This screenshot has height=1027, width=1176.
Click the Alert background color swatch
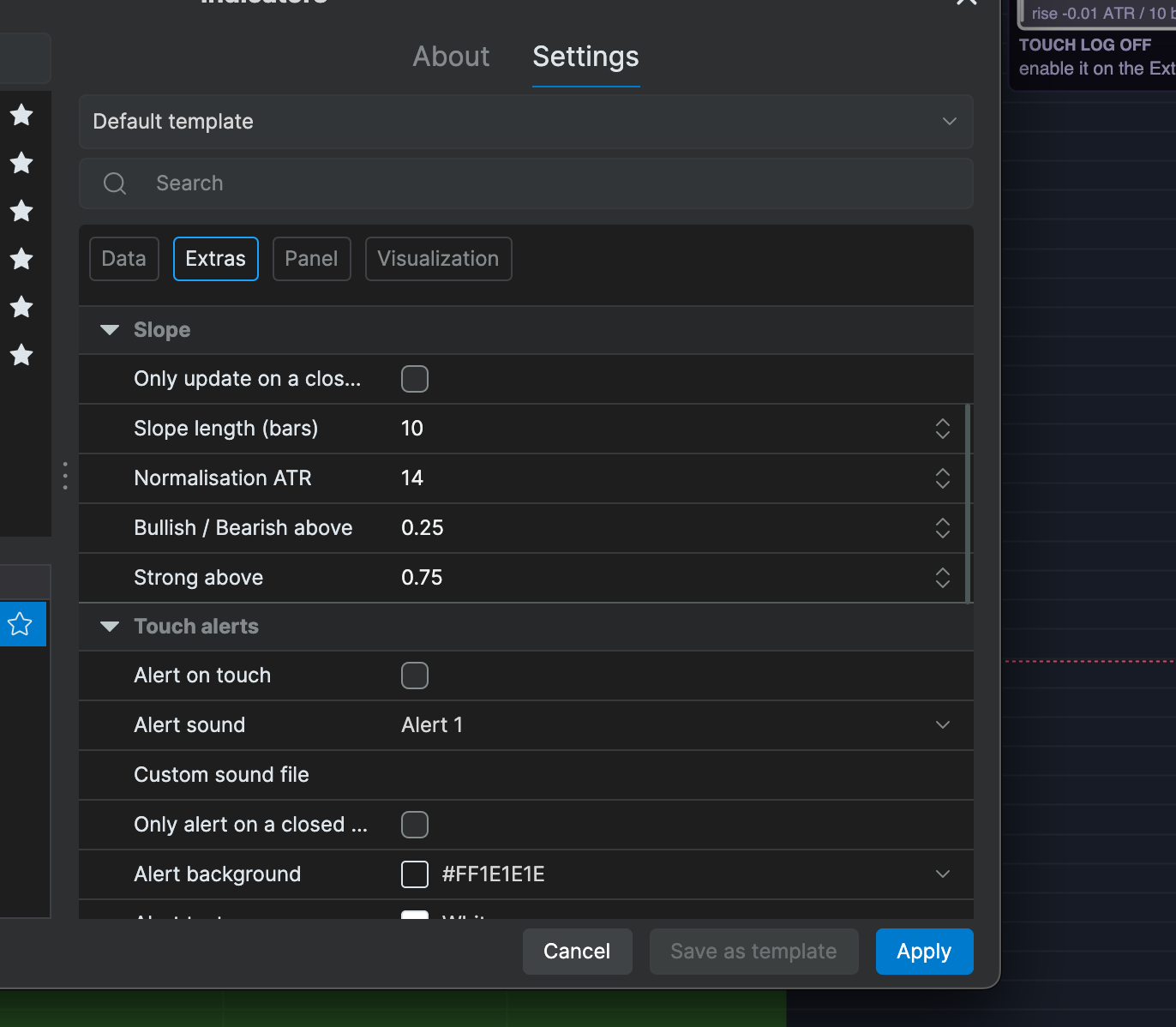point(415,874)
